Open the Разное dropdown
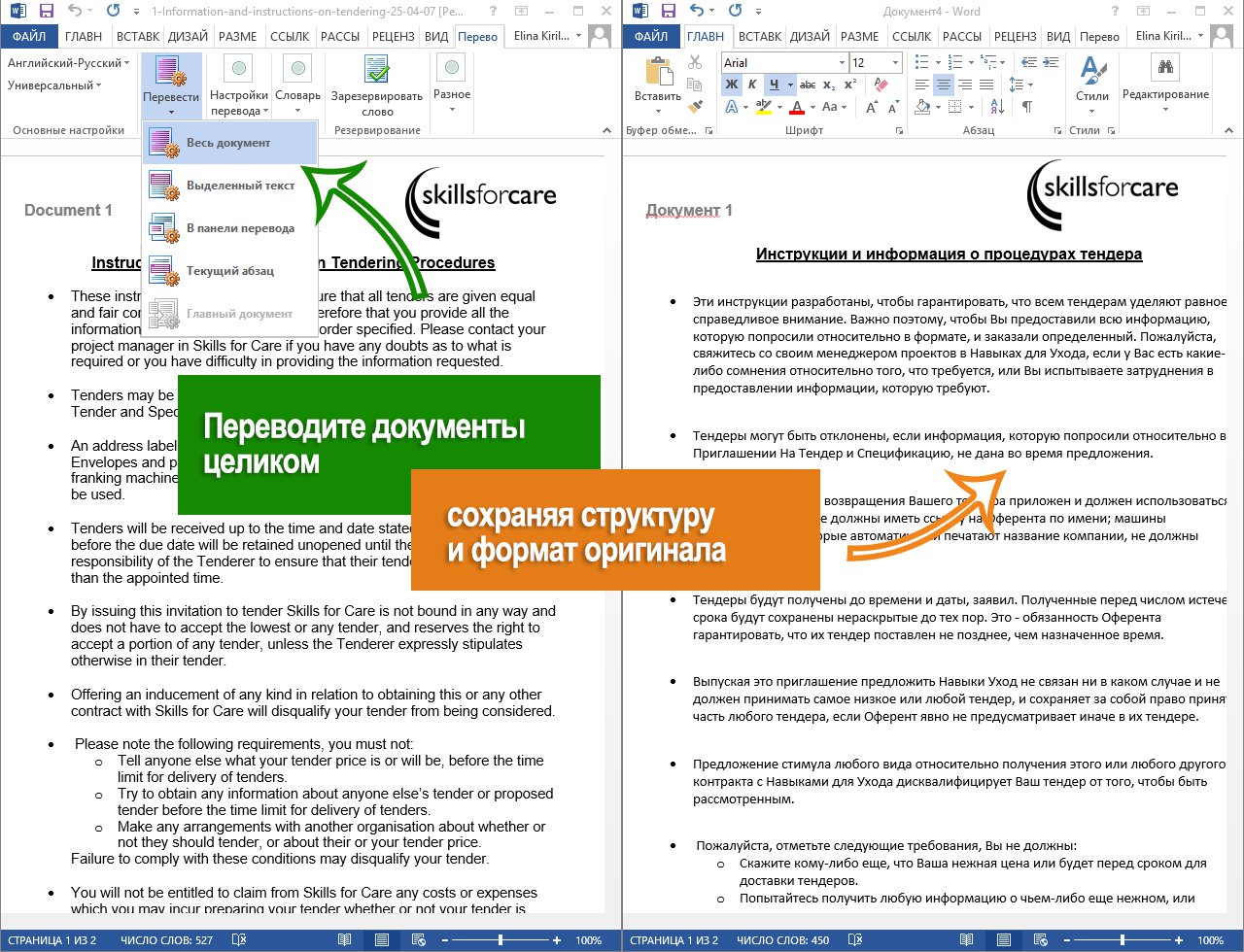 coord(452,85)
